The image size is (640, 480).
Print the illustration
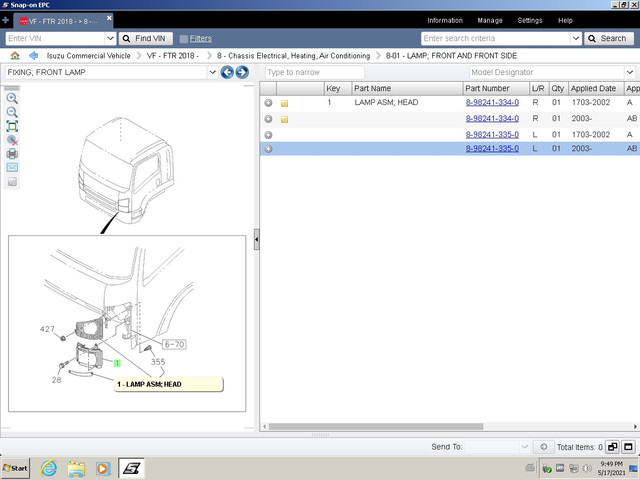12,154
